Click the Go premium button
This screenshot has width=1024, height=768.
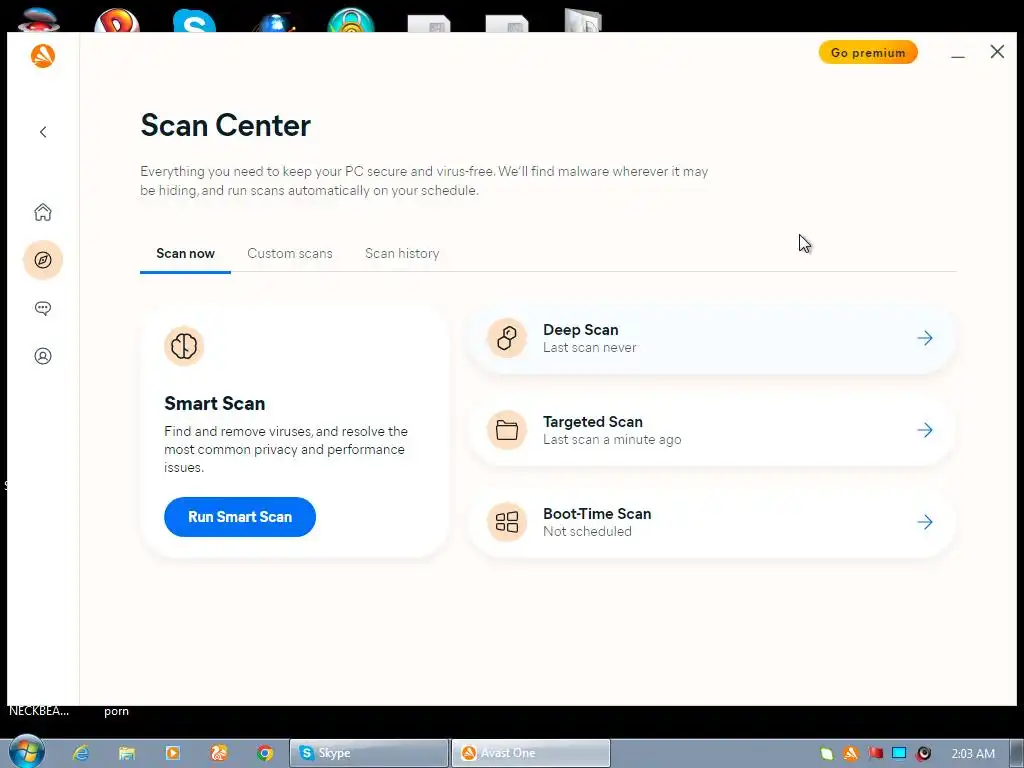pos(868,53)
